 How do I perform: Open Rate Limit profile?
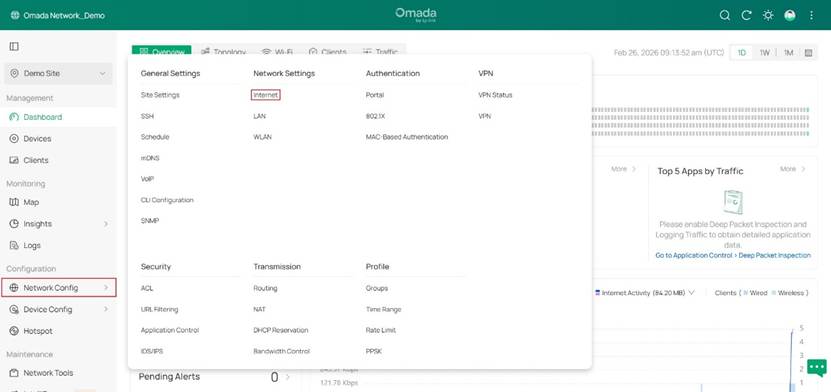(x=381, y=331)
